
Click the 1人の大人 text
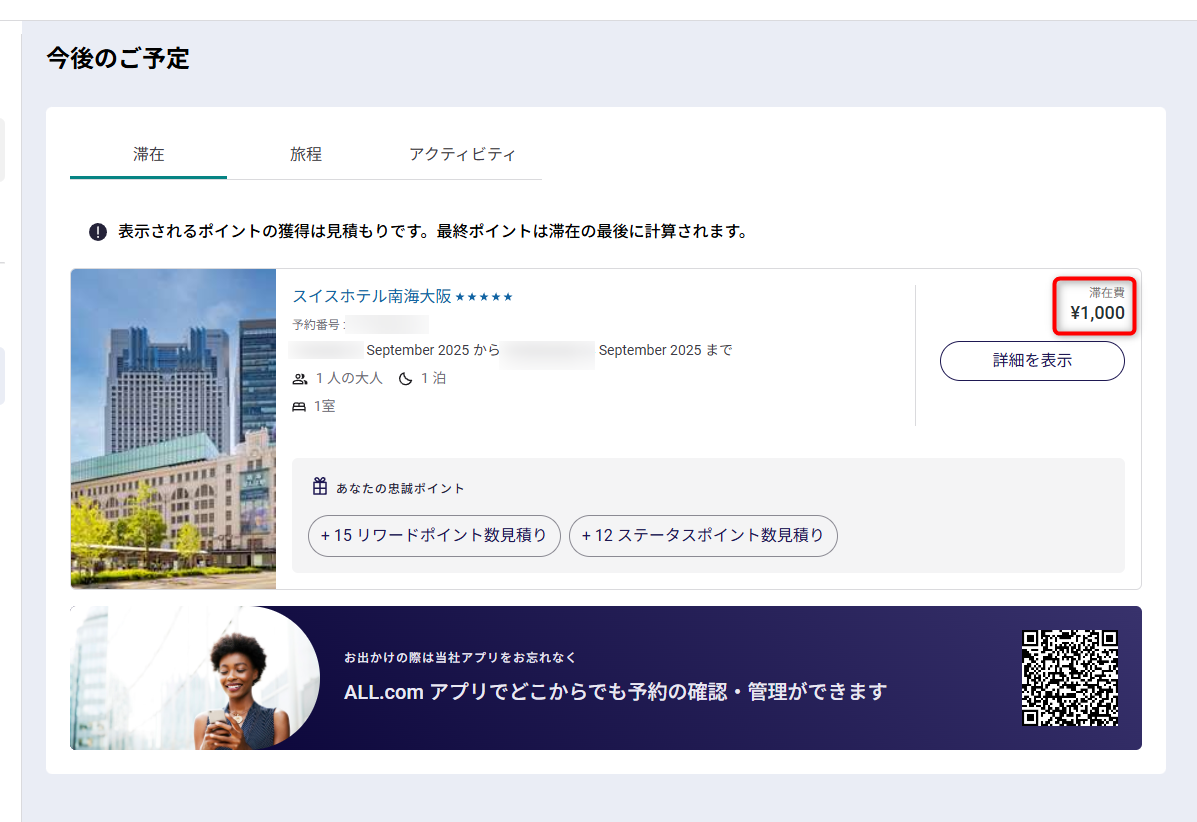pos(349,379)
